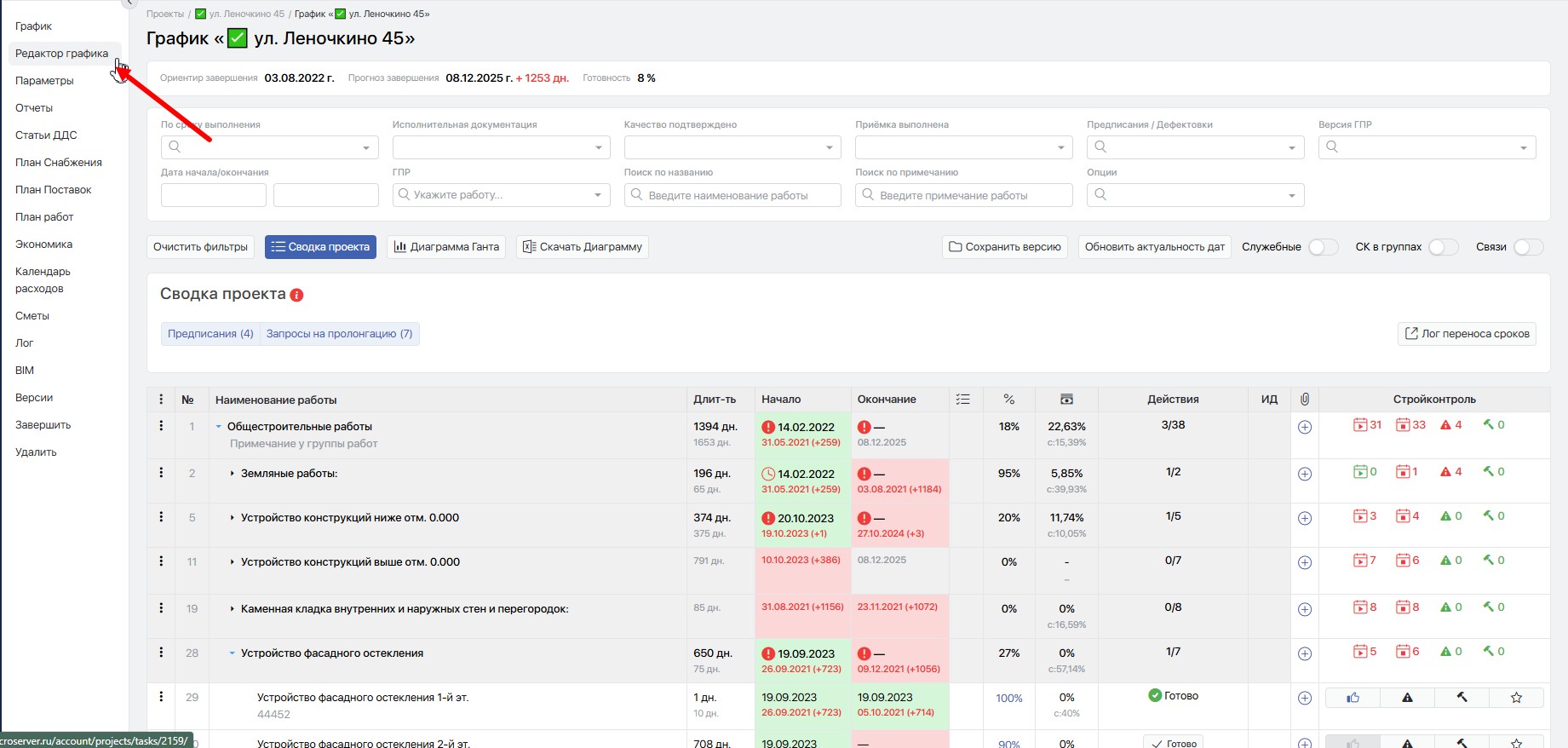Toggle the СК в группах switch
Viewport: 1568px width, 748px height.
1444,247
